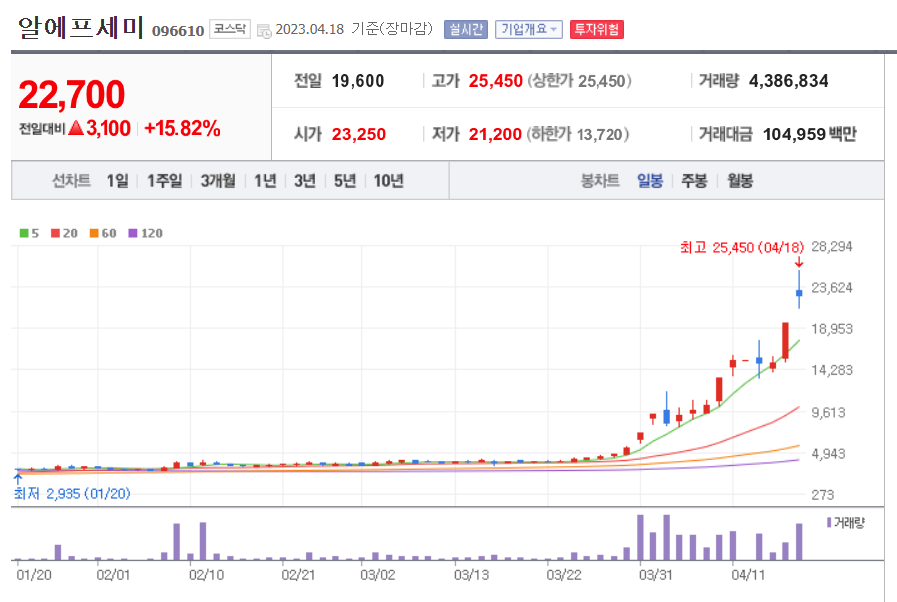The image size is (897, 602).
Task: Click the 상한가 25,450 upper limit text
Action: click(579, 81)
